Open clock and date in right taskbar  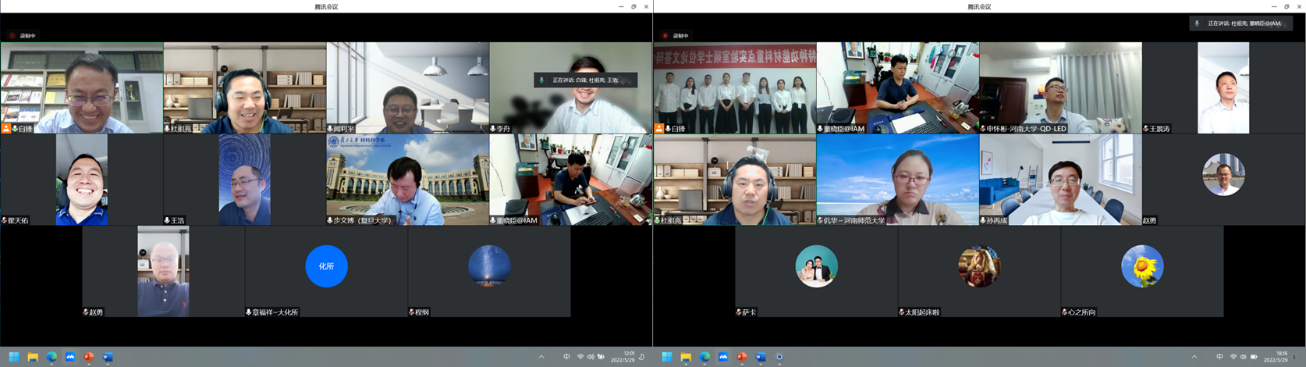[x=1282, y=357]
